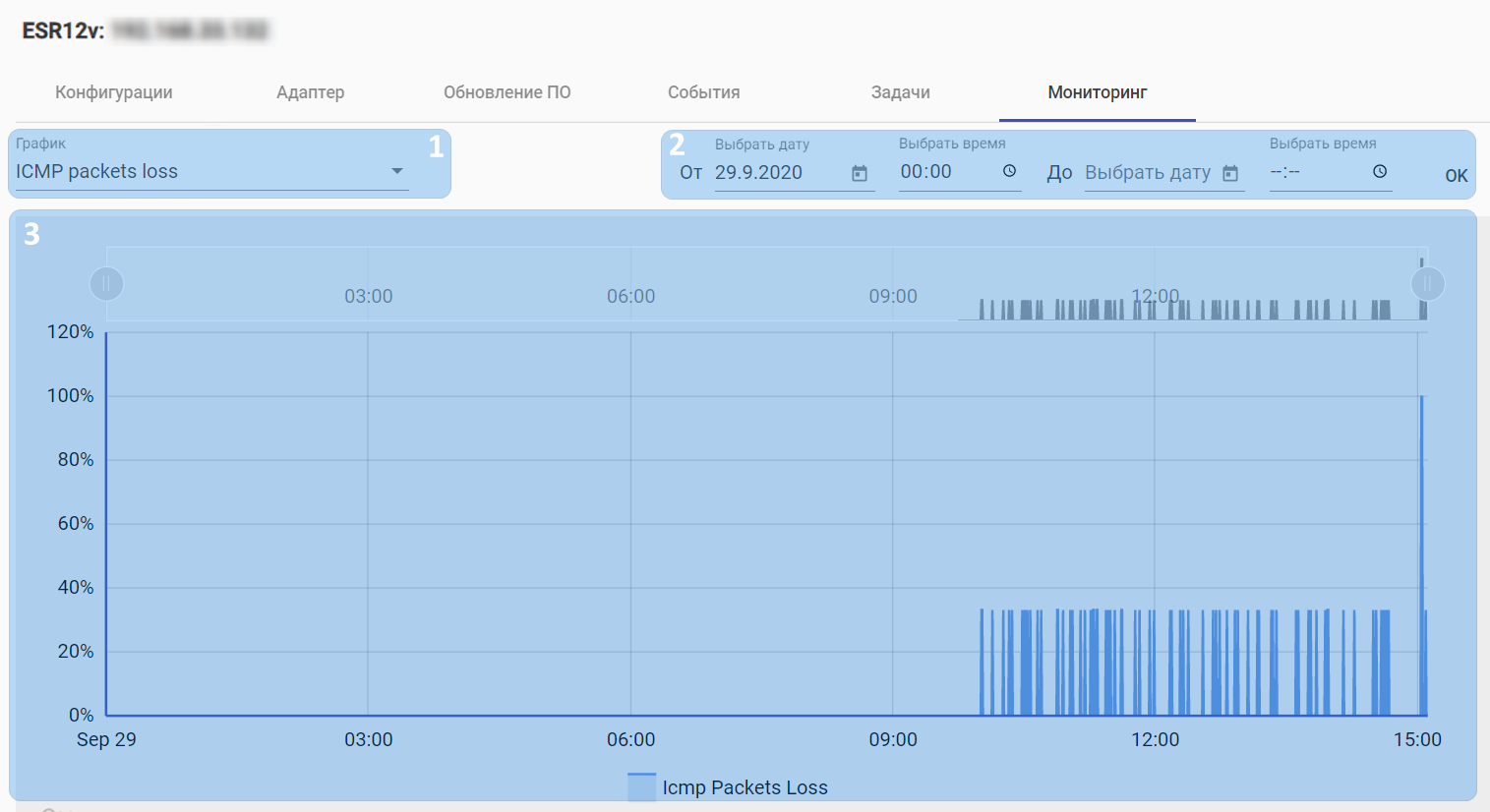
Task: Click the start date field 29.9.2020
Action: pos(777,172)
